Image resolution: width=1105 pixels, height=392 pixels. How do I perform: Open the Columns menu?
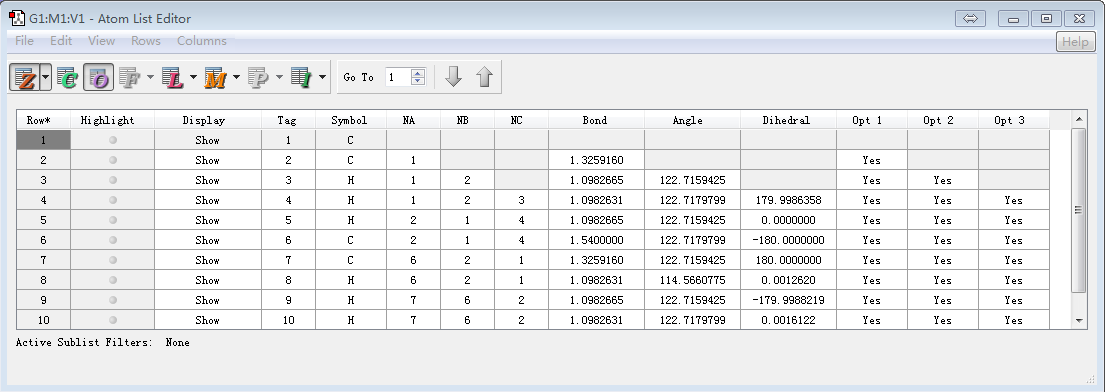point(202,41)
